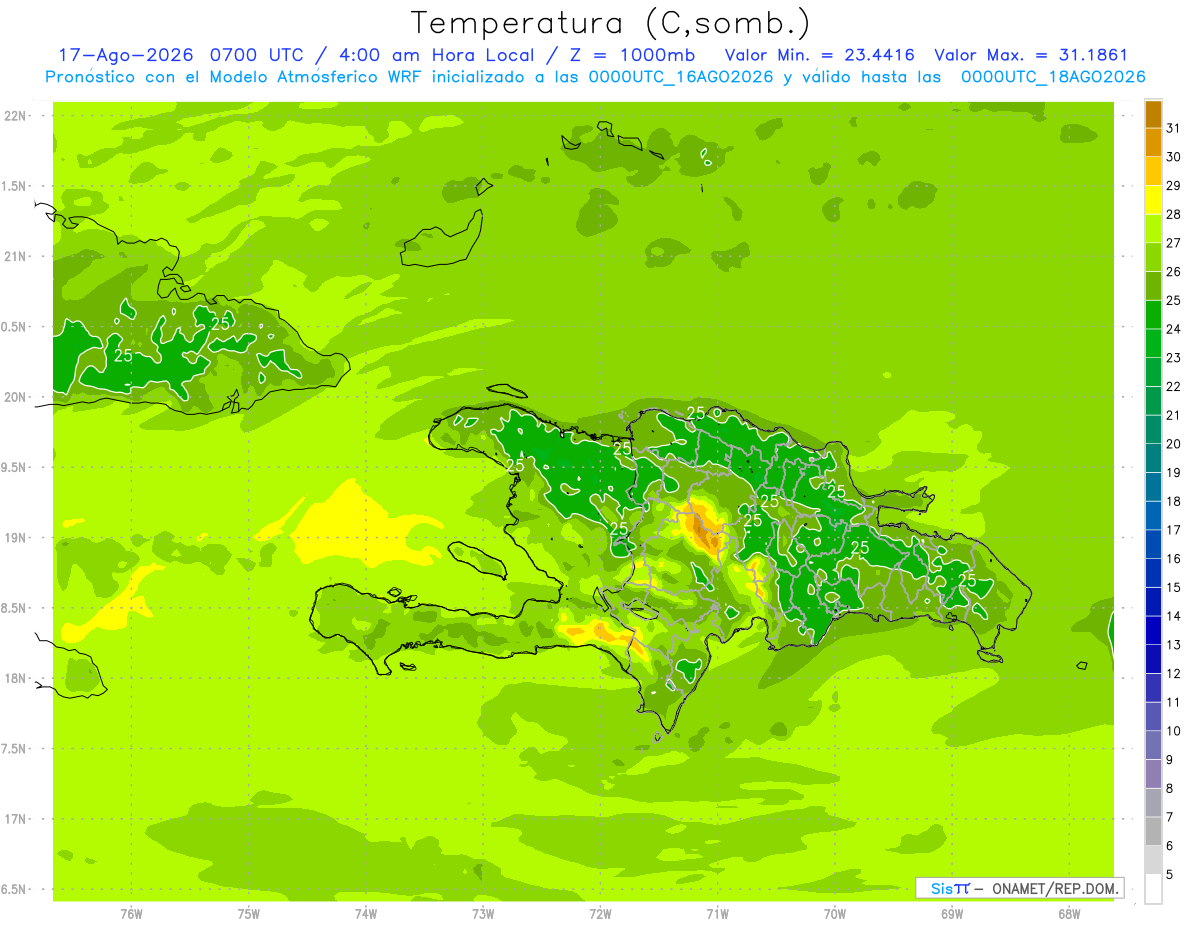The height and width of the screenshot is (927, 1200).
Task: Click the '70W' longitude axis label
Action: coord(834,913)
